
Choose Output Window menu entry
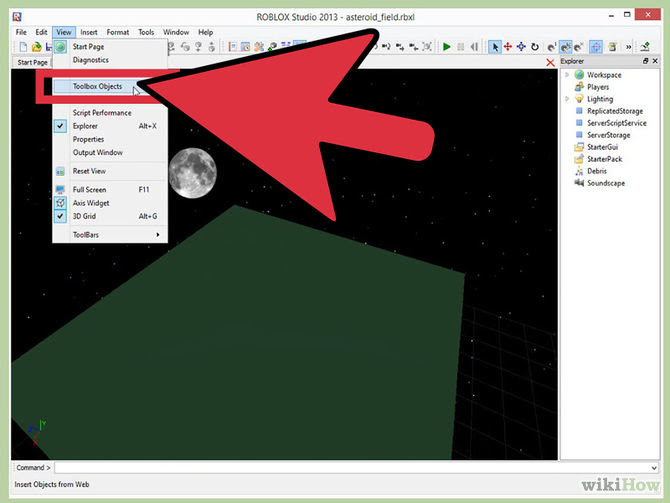[x=110, y=153]
